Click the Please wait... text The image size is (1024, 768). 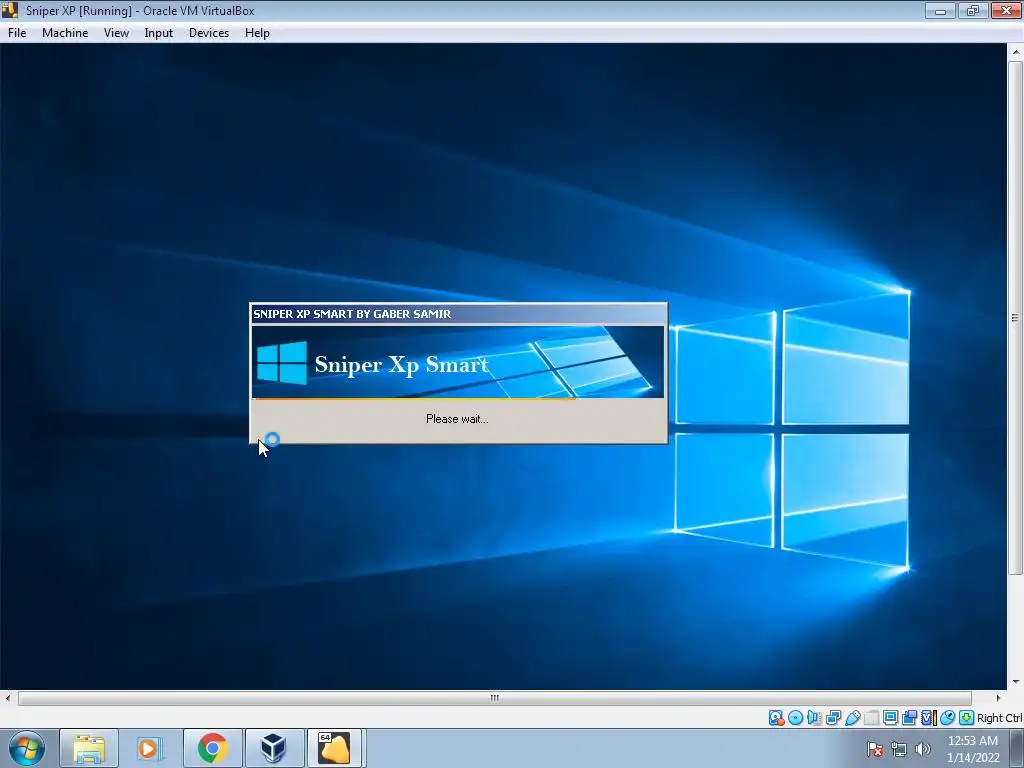(457, 419)
